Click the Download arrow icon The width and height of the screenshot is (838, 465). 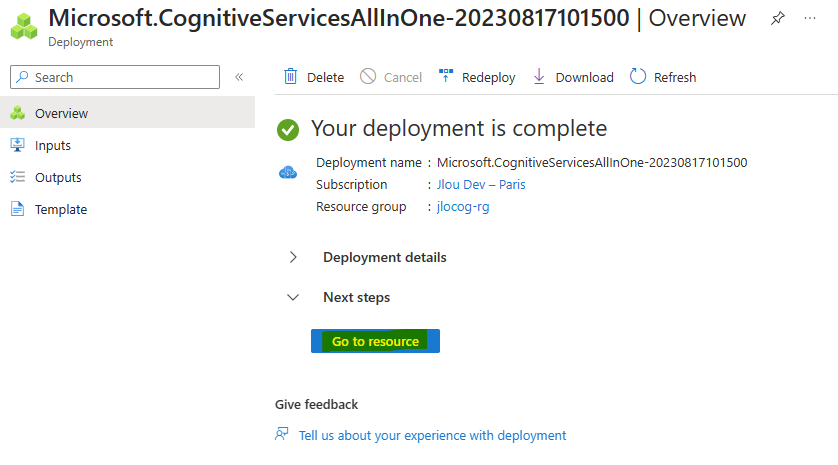coord(539,76)
